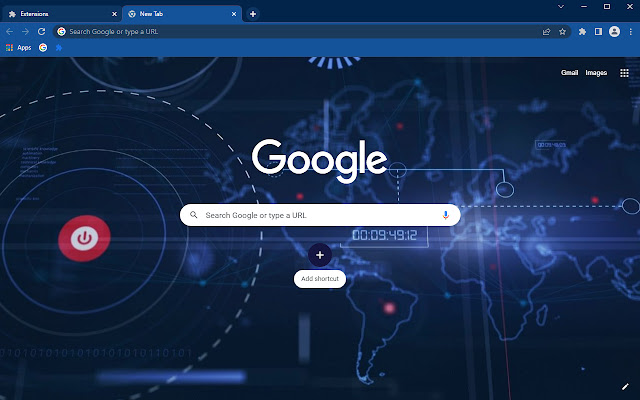
Task: Click the browser back arrow
Action: coord(9,31)
